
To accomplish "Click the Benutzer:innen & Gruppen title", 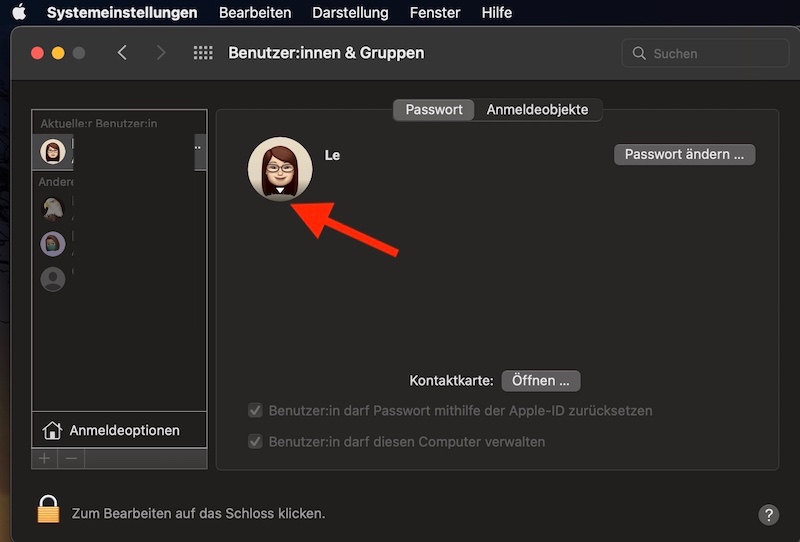I will (326, 53).
